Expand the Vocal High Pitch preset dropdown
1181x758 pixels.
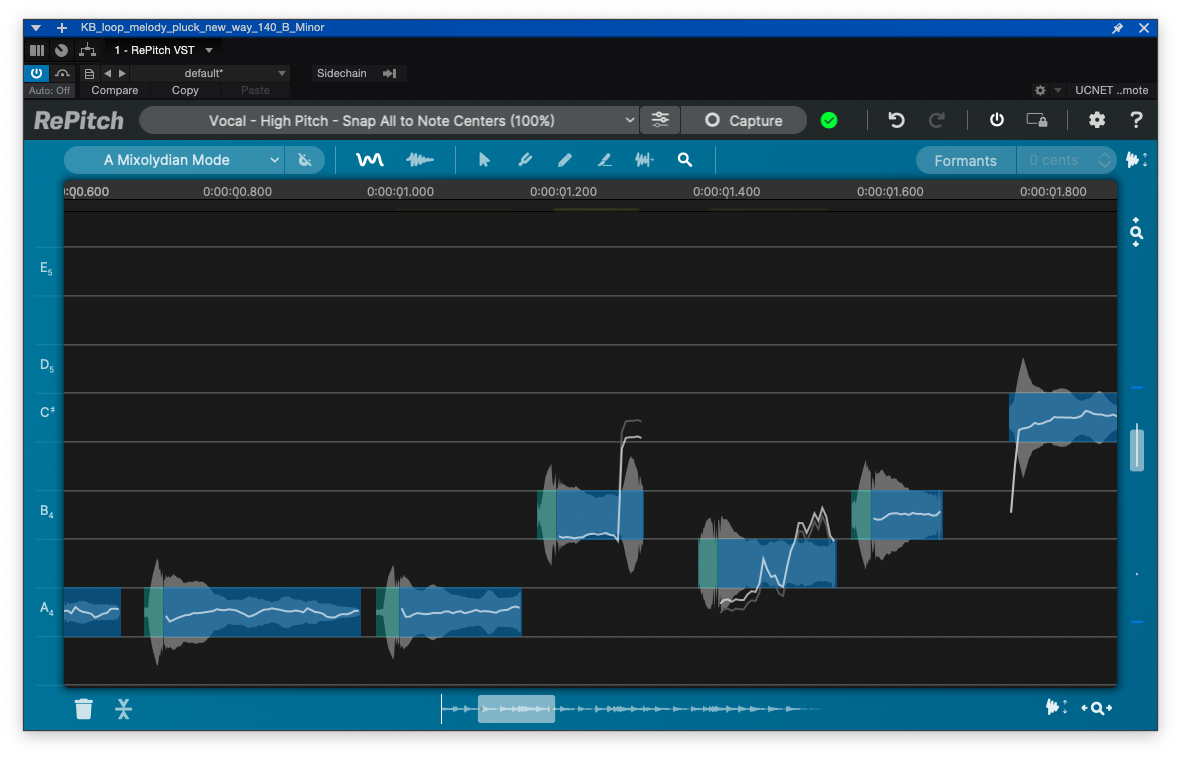coord(389,121)
